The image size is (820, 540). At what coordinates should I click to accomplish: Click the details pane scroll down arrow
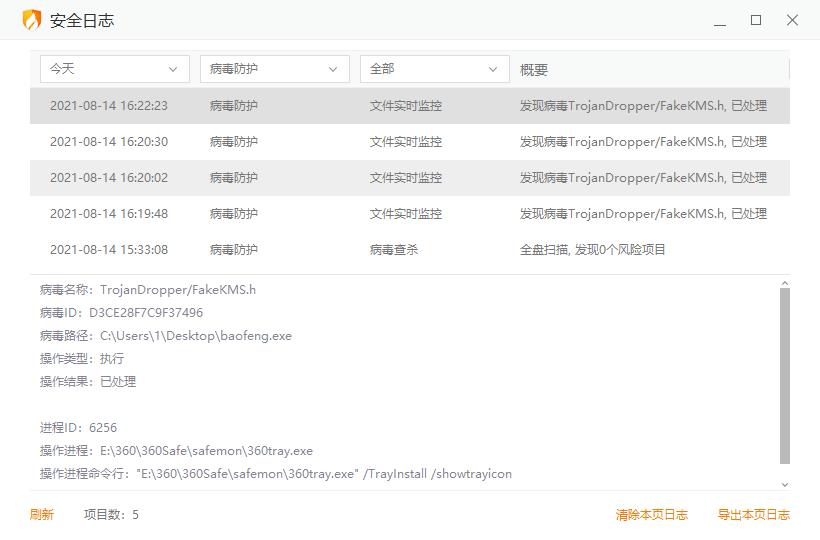click(784, 485)
